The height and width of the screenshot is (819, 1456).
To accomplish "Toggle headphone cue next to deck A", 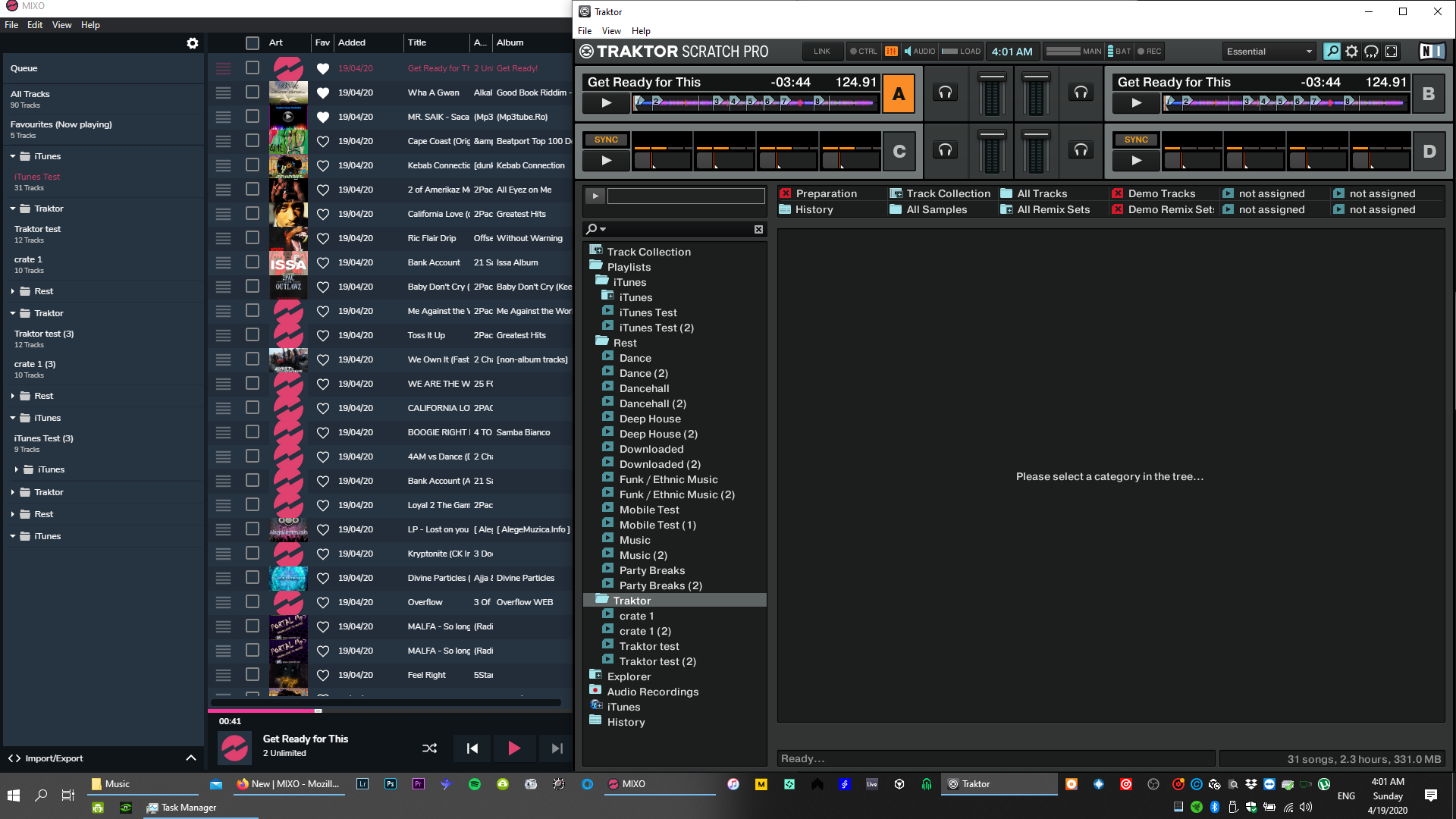I will [945, 93].
